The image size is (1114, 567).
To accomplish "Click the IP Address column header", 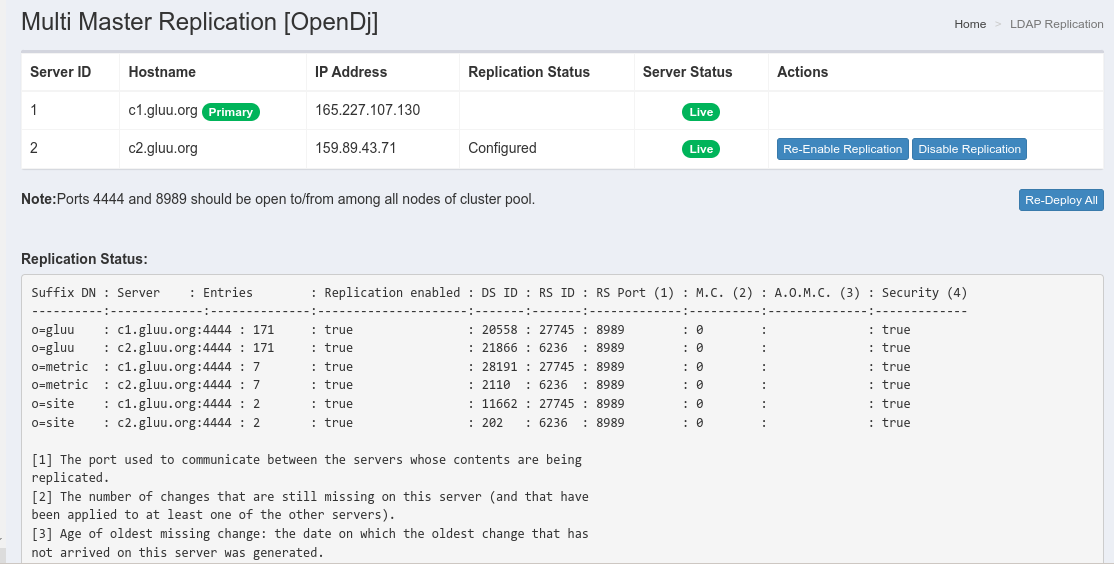I will [x=351, y=72].
